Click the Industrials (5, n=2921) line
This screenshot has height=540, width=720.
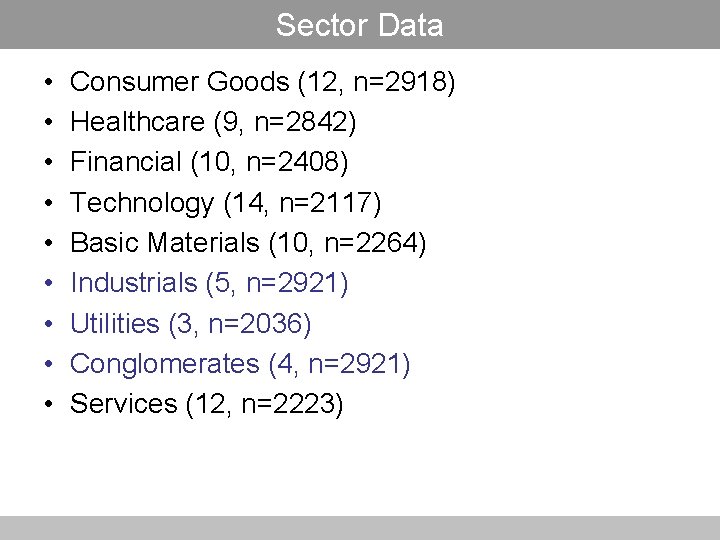tap(210, 283)
